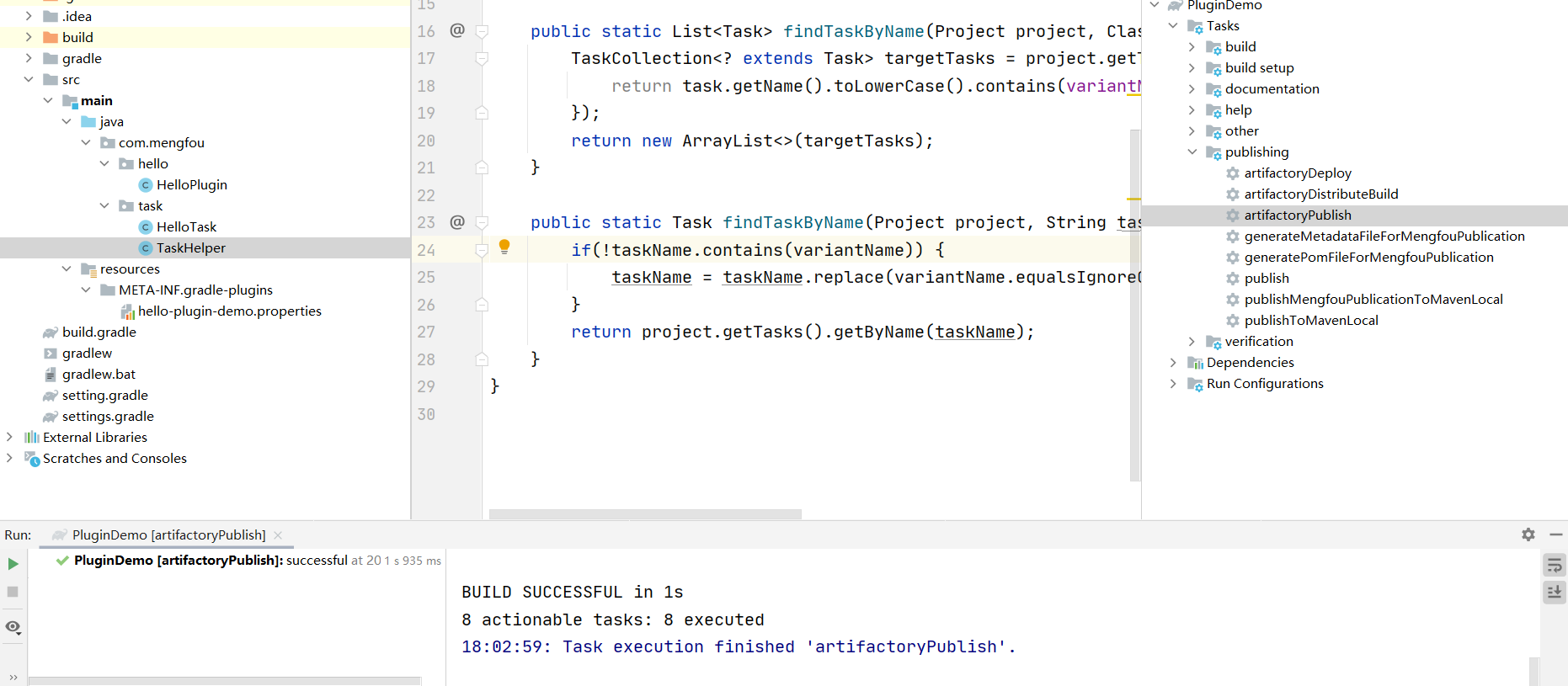
Task: Open Run panel settings gear
Action: coord(1528,534)
